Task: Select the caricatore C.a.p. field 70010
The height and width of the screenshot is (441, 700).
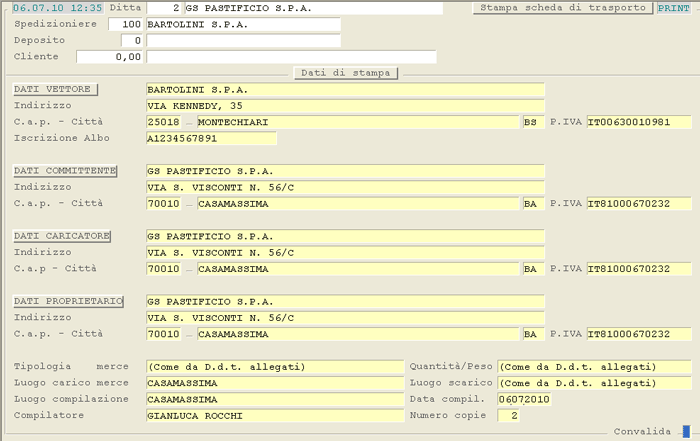Action: click(x=163, y=269)
